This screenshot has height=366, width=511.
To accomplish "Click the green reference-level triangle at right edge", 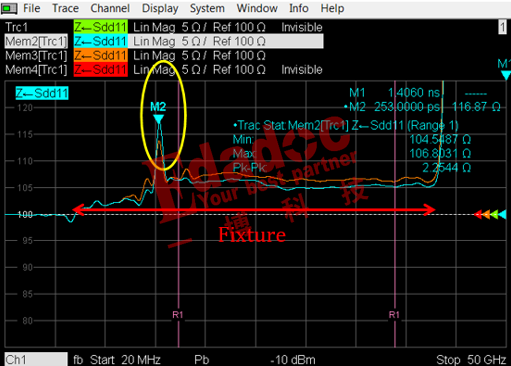I will click(494, 214).
